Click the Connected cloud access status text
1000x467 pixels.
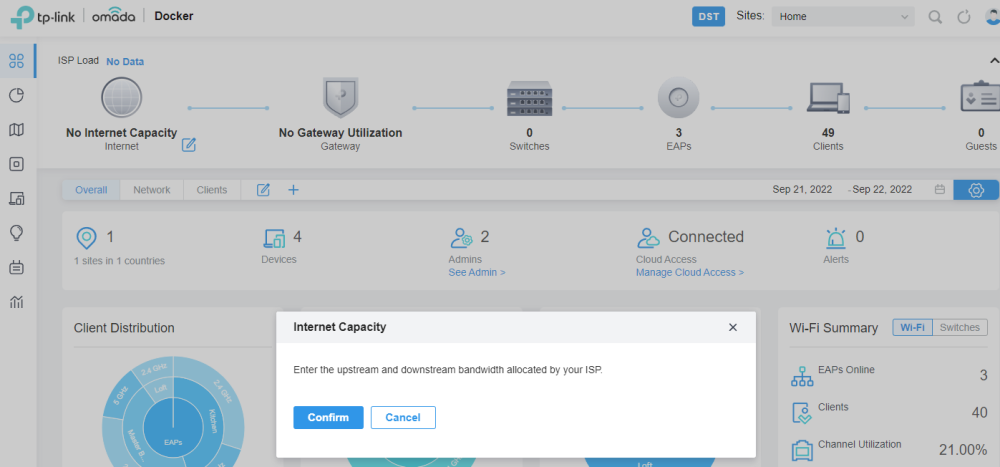pyautogui.click(x=706, y=237)
